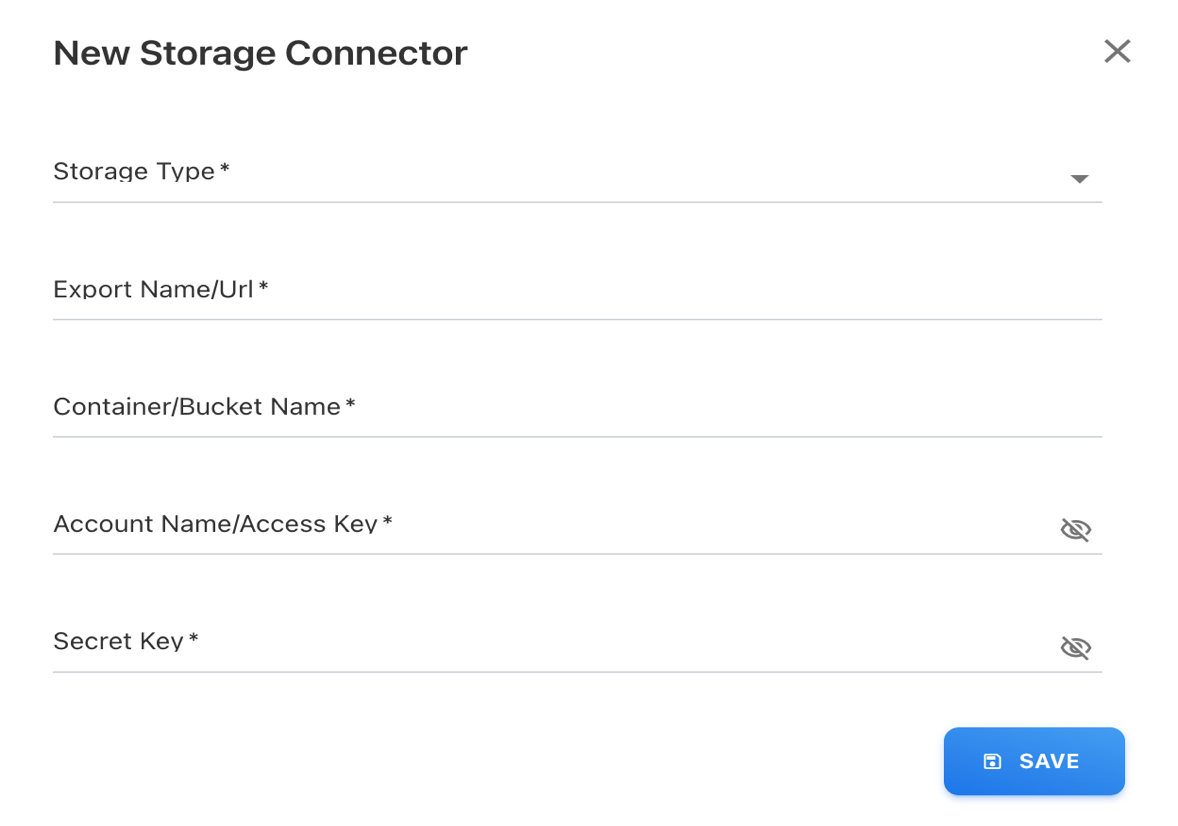This screenshot has width=1178, height=826.
Task: Save the new storage connector
Action: pos(1034,762)
